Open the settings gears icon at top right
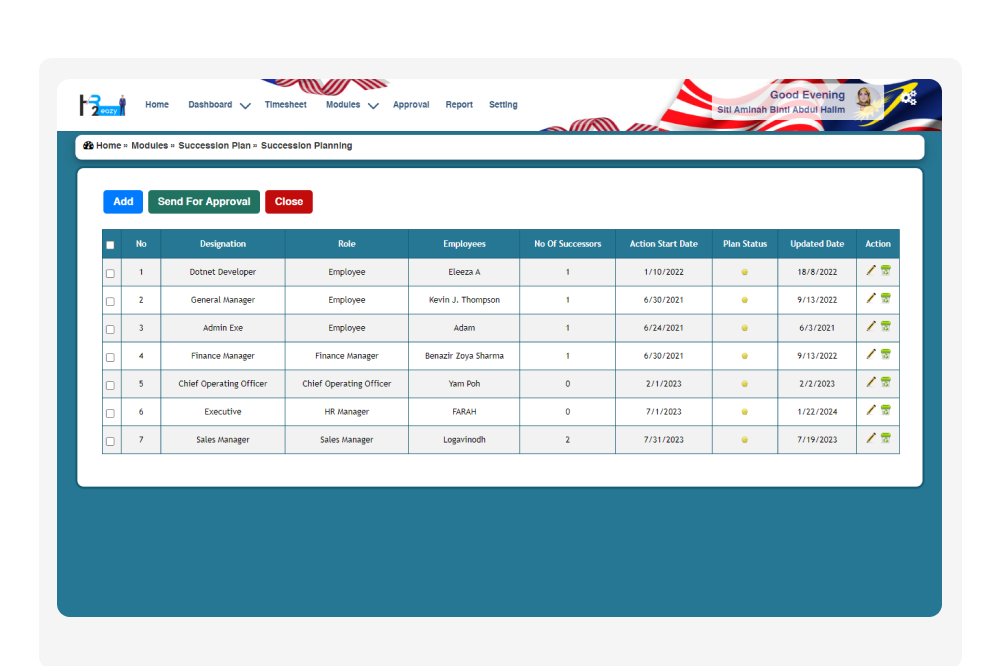 908,97
